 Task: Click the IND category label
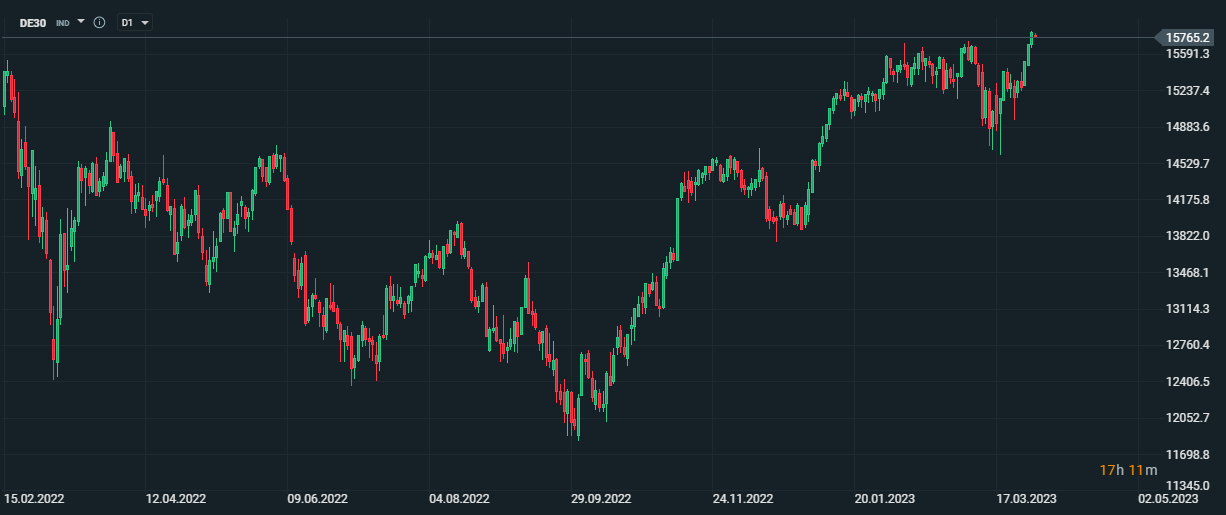tap(63, 22)
